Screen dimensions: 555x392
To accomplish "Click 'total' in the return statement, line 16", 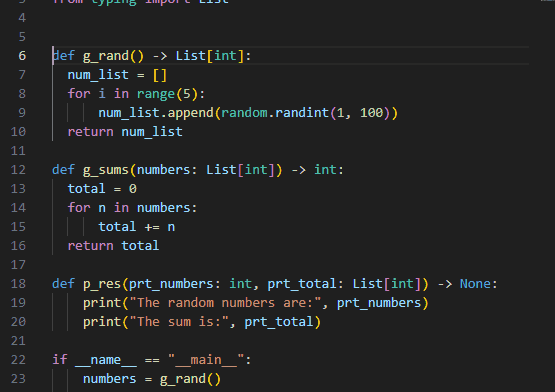I will coord(141,246).
